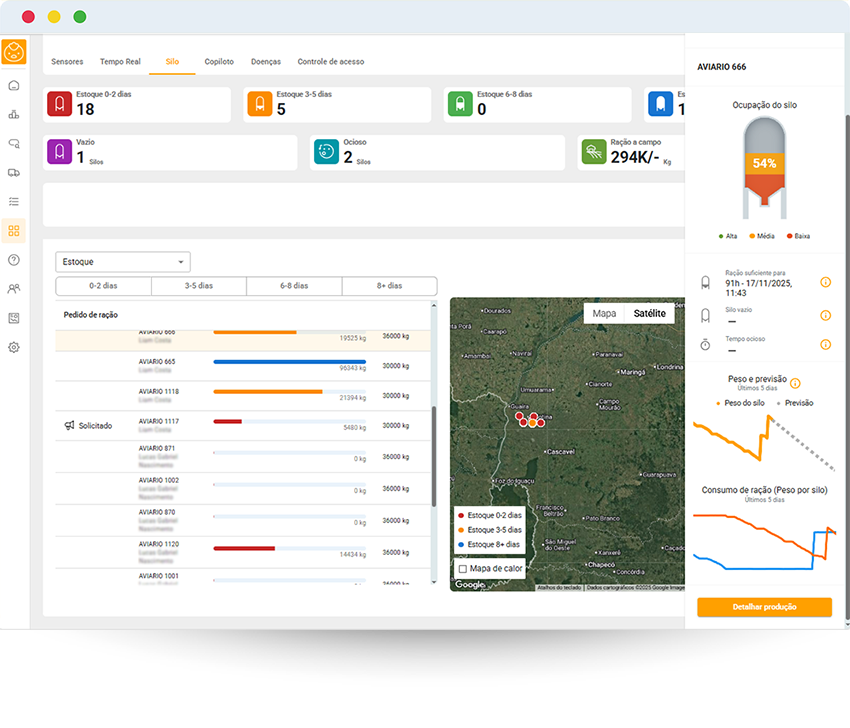Open the users group sidebar icon
Image resolution: width=850 pixels, height=728 pixels.
click(14, 289)
